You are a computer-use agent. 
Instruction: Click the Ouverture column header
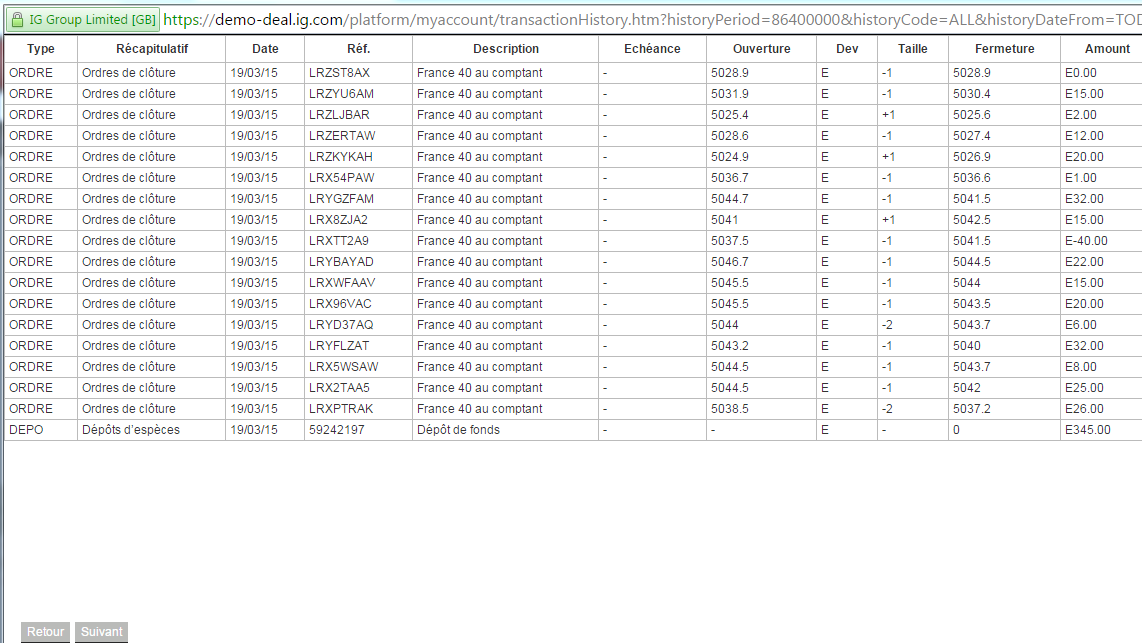click(x=761, y=49)
